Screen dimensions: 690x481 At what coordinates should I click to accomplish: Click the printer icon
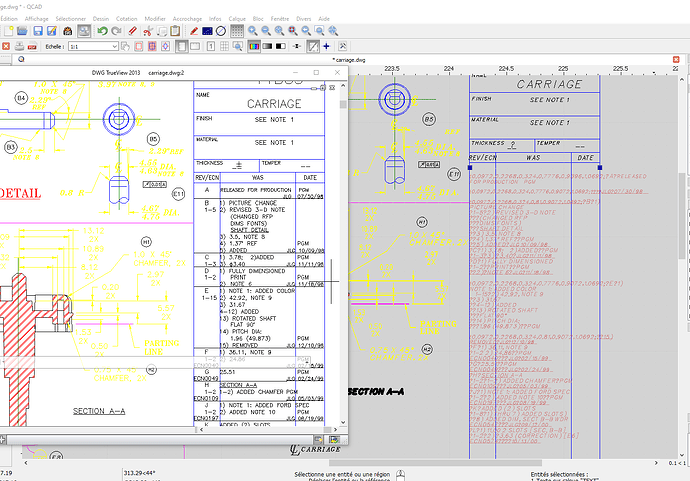(19, 46)
